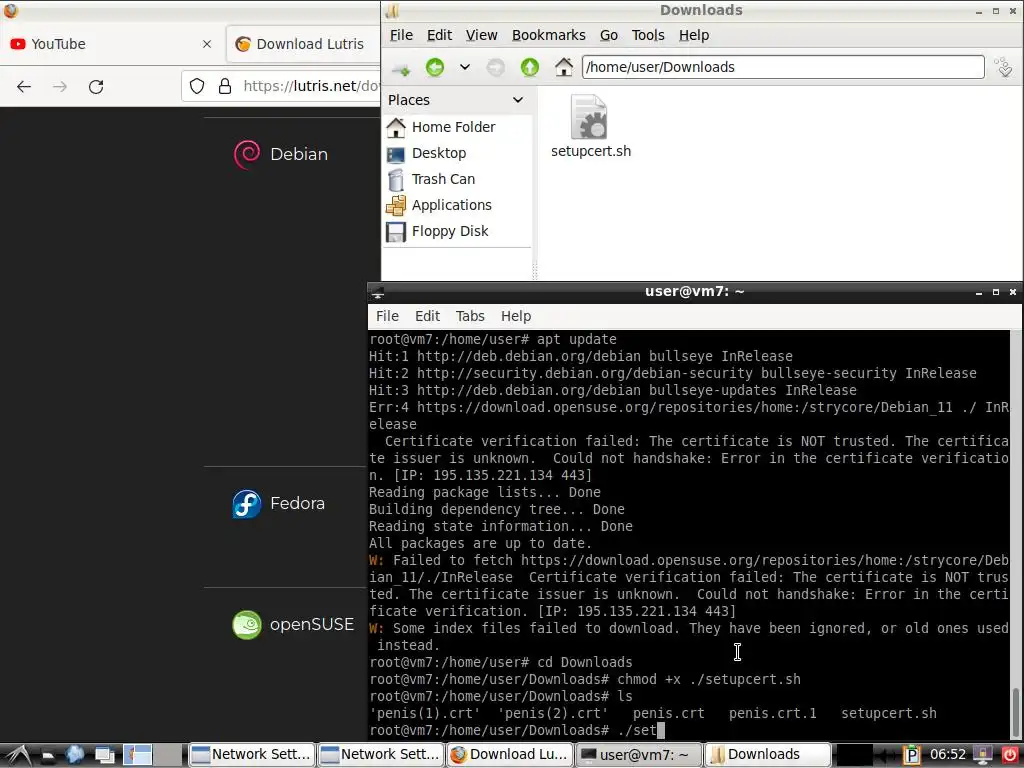Switch to Download Lu... taskbar button
Screen dimensions: 1024x768
510,755
